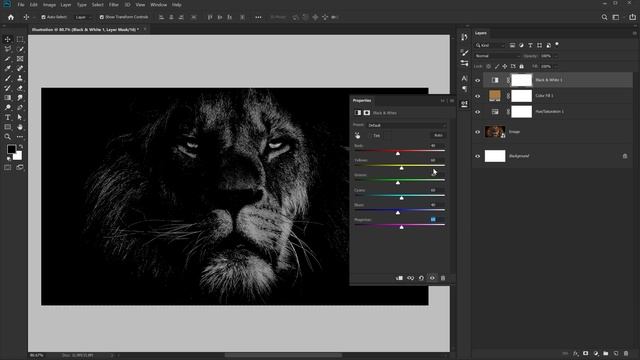640x360 pixels.
Task: Click the Image layer thumbnail
Action: click(495, 132)
